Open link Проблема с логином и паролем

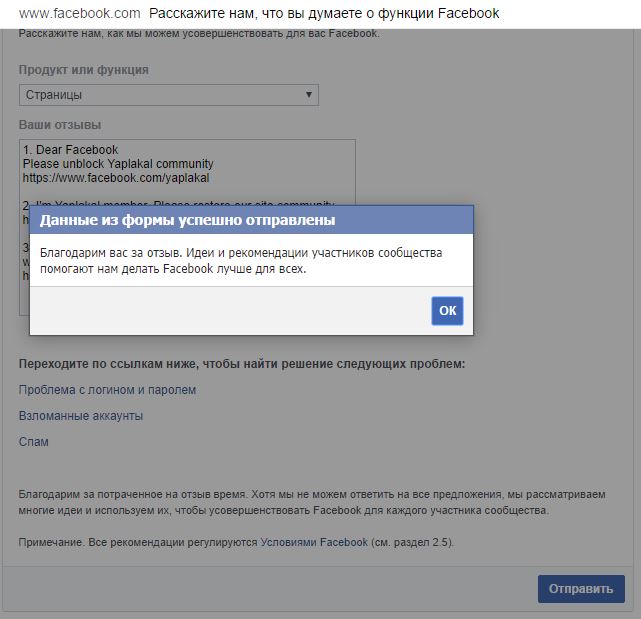107,390
